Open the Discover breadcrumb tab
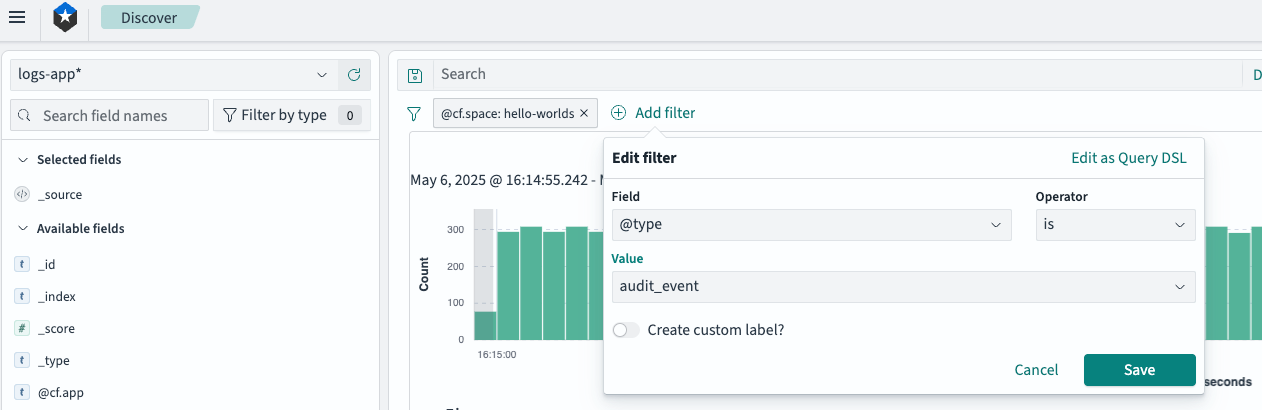This screenshot has width=1262, height=410. (x=149, y=17)
